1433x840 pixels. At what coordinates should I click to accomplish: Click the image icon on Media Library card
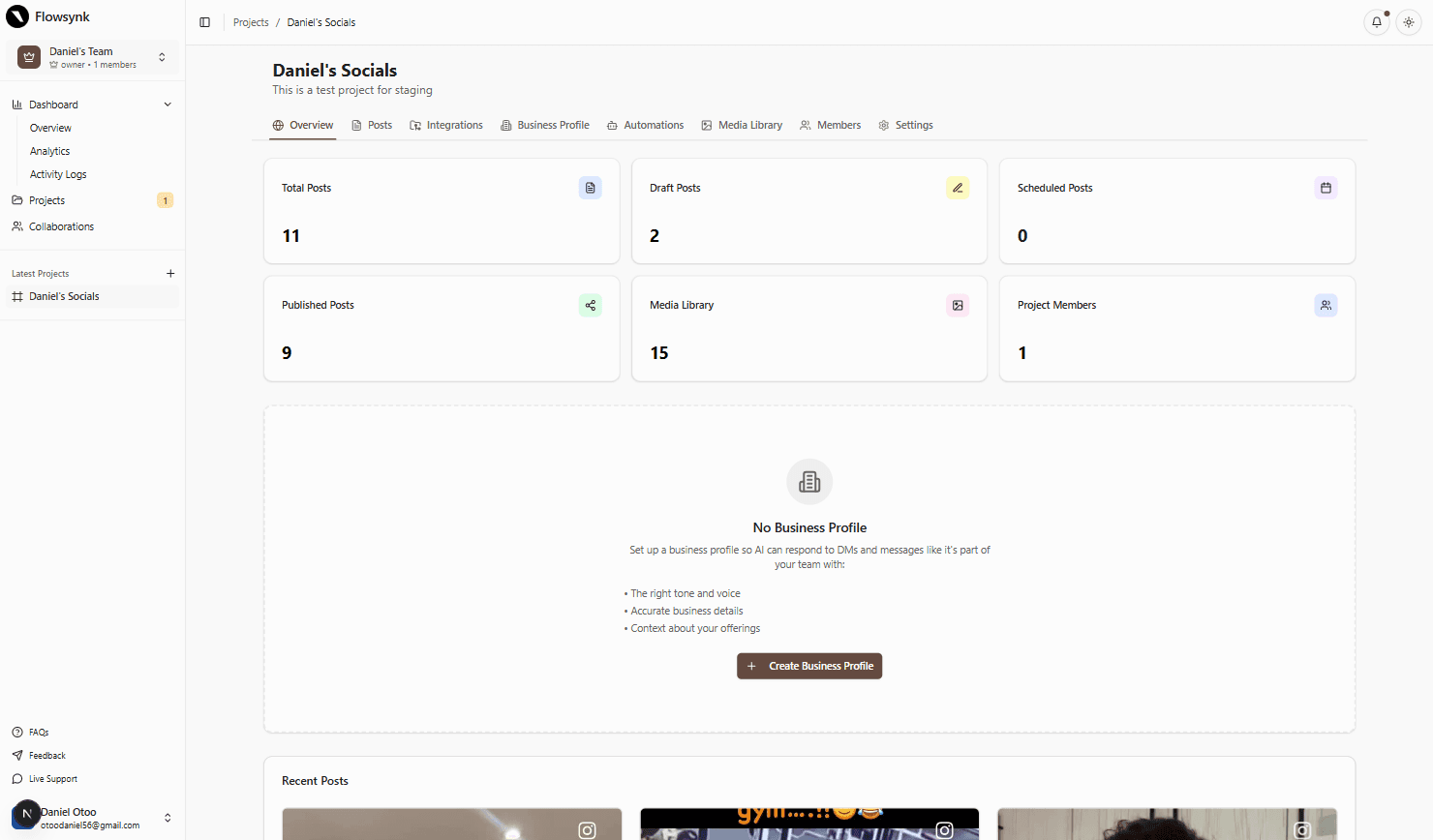(958, 305)
